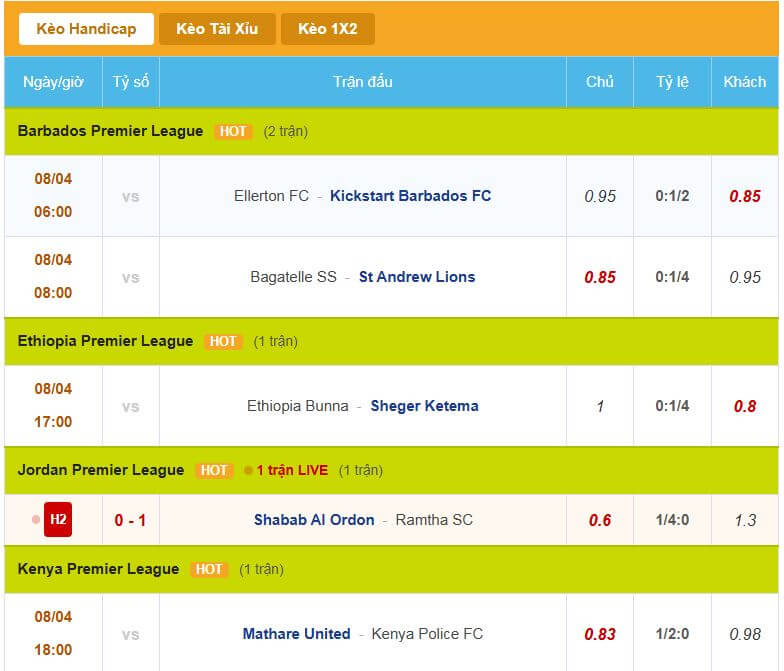Click the orange LIVE indicator dot

click(x=248, y=470)
